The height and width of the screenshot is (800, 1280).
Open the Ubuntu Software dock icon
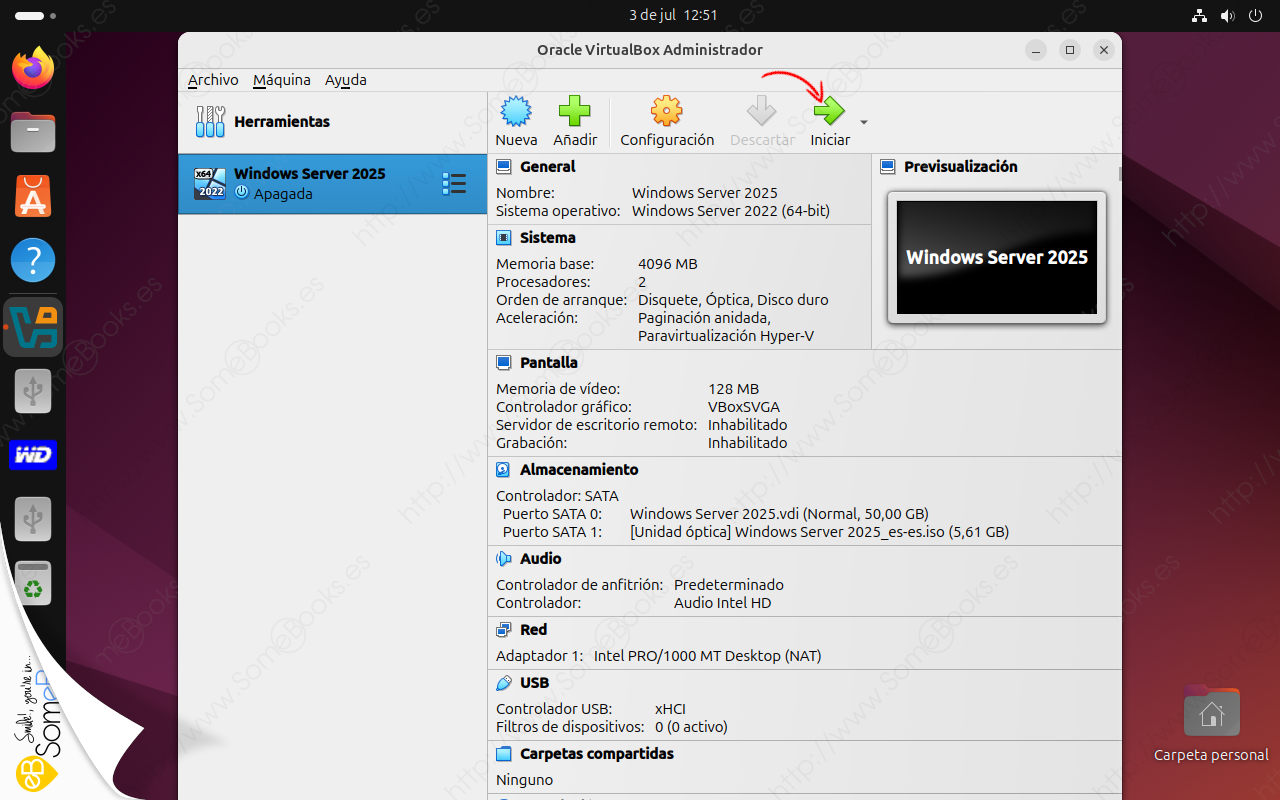pos(33,197)
